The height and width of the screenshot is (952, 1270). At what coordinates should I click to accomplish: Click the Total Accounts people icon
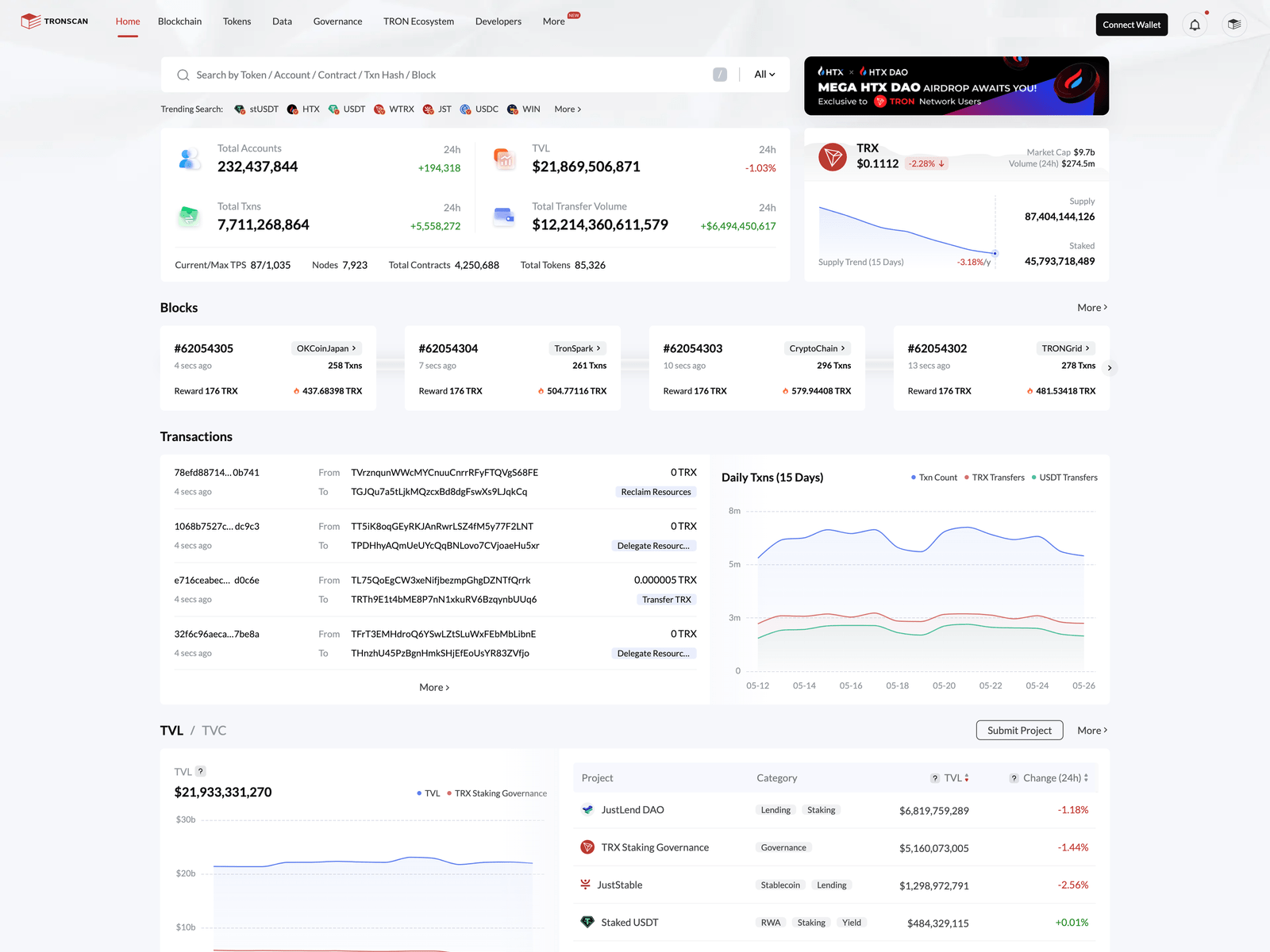189,159
